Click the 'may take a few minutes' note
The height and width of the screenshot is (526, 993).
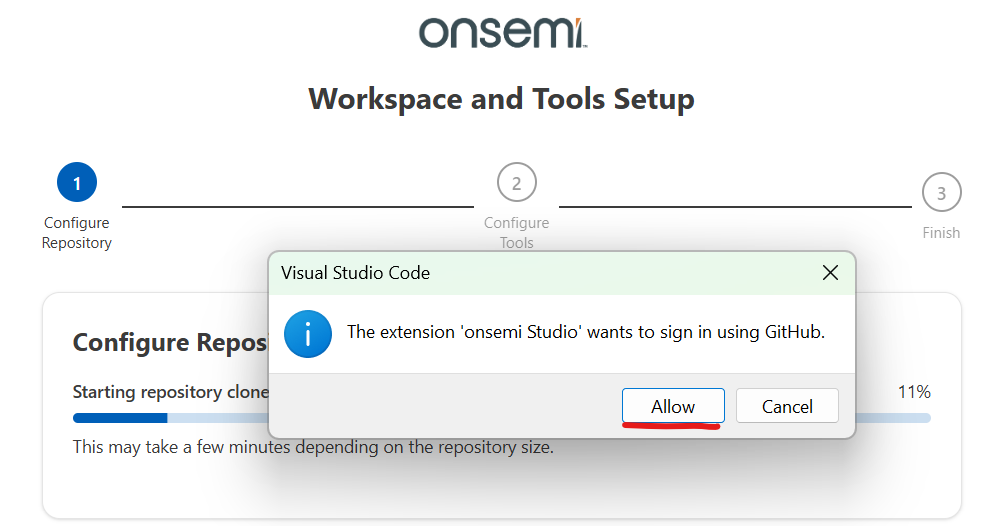313,447
